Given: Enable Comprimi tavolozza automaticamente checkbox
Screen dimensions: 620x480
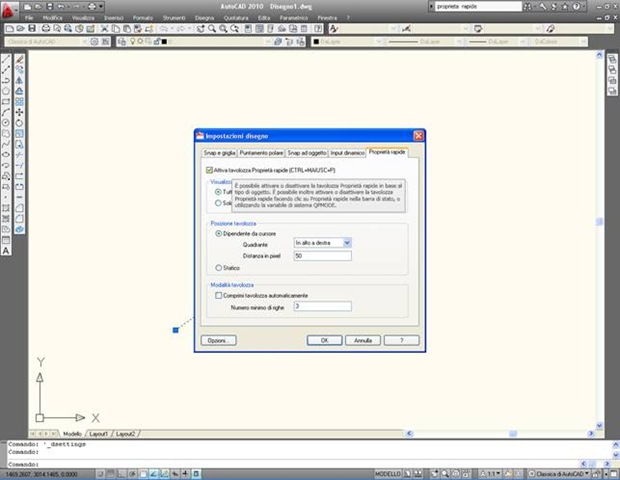Looking at the screenshot, I should click(219, 295).
